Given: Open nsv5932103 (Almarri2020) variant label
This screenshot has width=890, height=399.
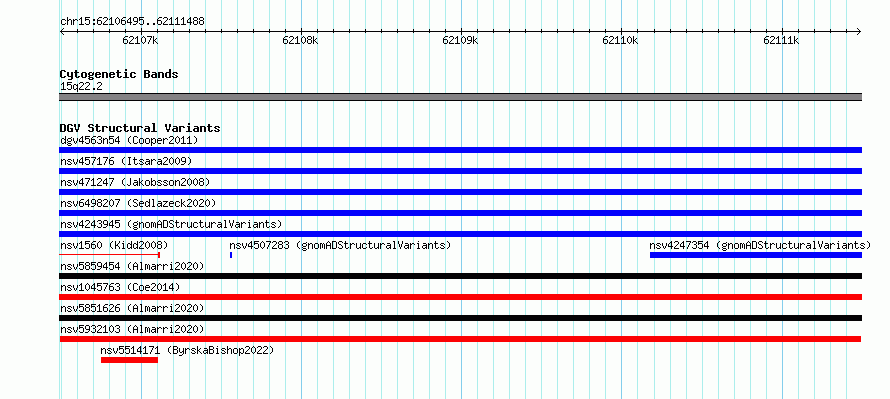Looking at the screenshot, I should (132, 329).
